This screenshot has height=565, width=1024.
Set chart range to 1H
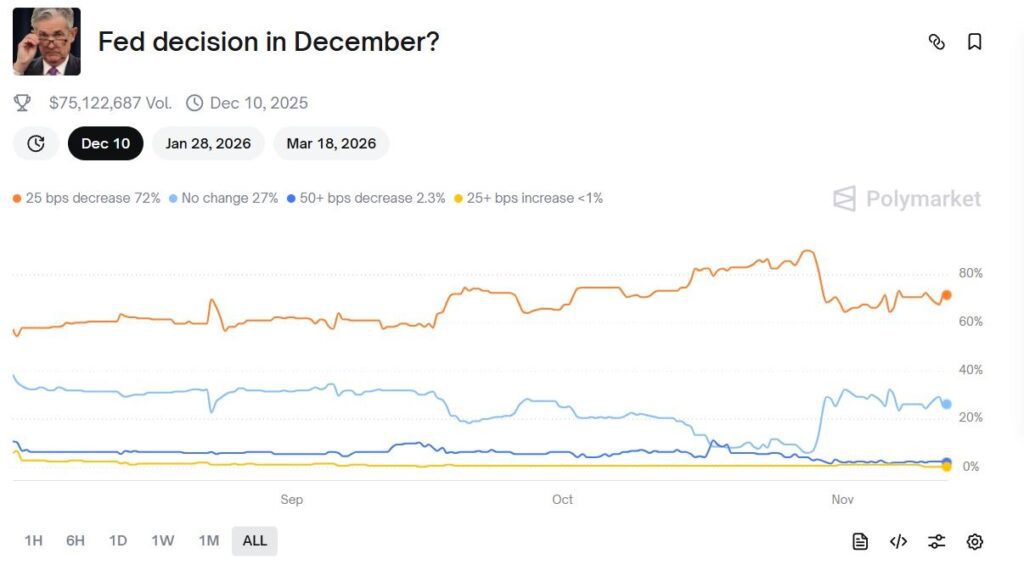[x=33, y=541]
